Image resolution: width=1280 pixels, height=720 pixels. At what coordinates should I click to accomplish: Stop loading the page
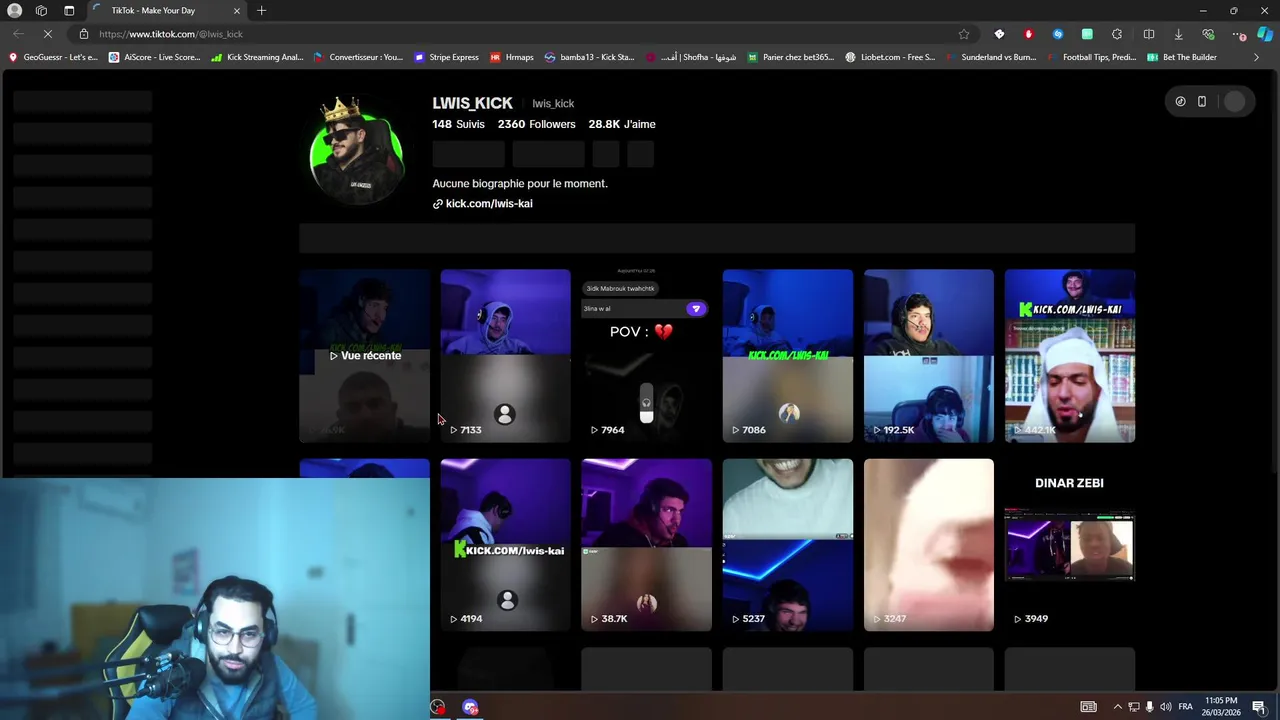tap(50, 34)
